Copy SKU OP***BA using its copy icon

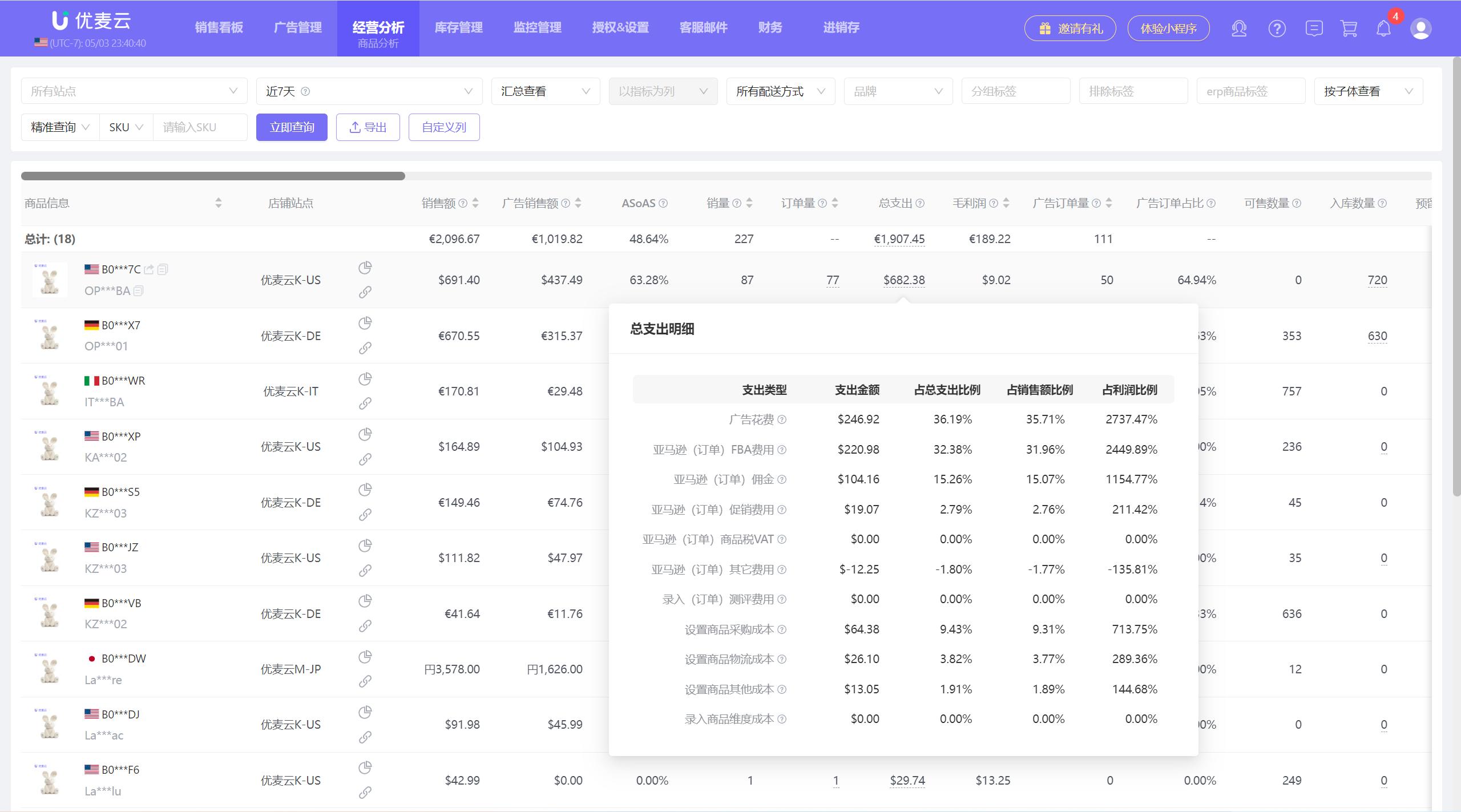coord(138,290)
